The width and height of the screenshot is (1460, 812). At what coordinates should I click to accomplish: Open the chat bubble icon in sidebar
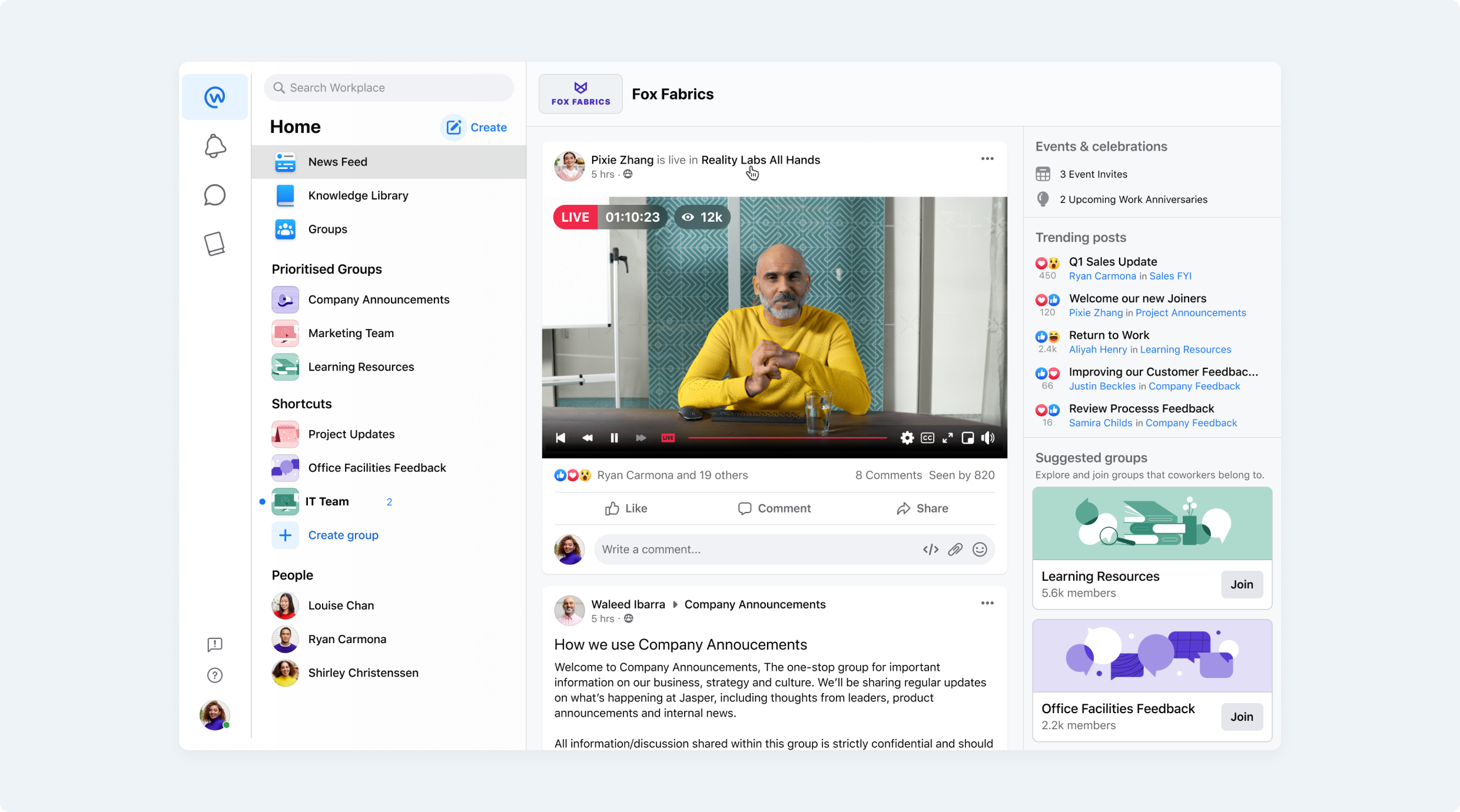(215, 195)
